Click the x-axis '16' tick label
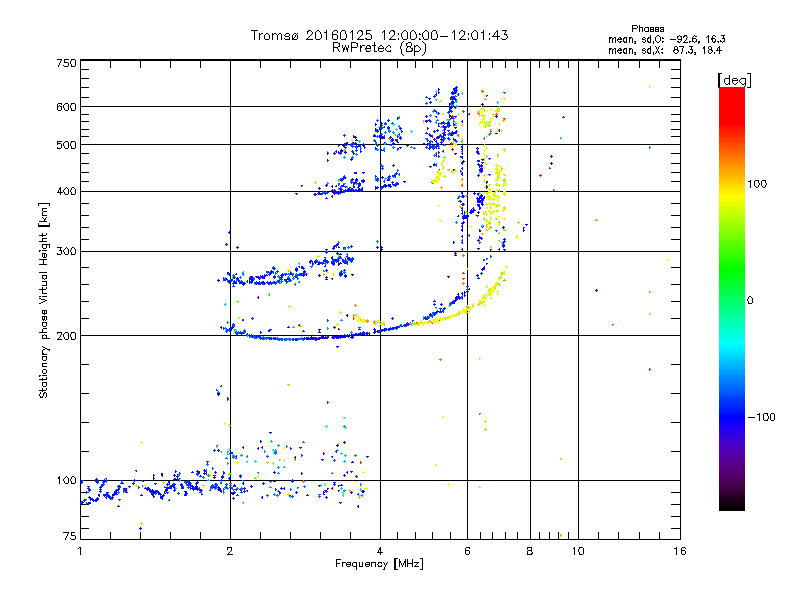 click(680, 551)
